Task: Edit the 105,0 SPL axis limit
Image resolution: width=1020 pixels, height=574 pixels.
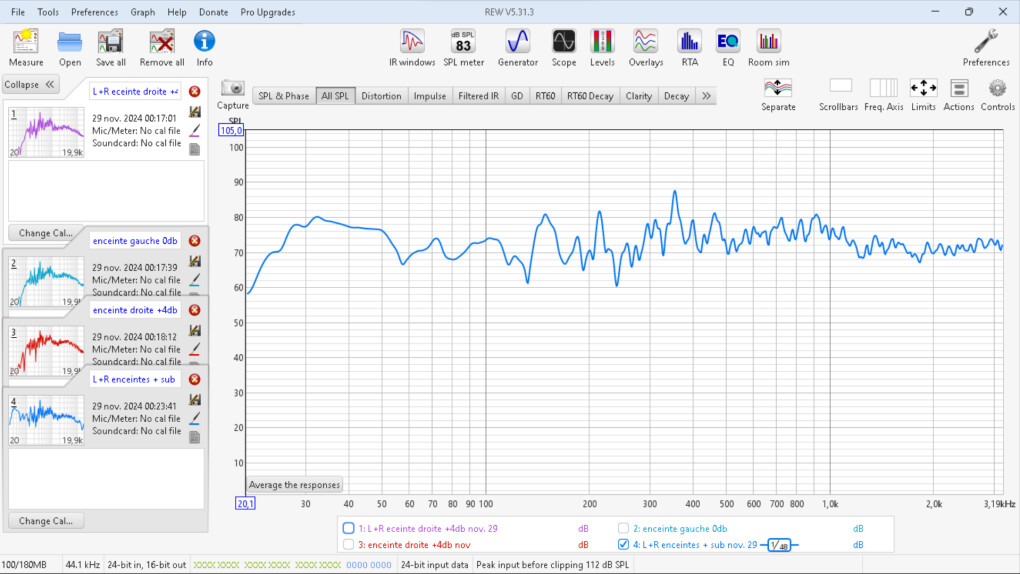Action: tap(231, 130)
